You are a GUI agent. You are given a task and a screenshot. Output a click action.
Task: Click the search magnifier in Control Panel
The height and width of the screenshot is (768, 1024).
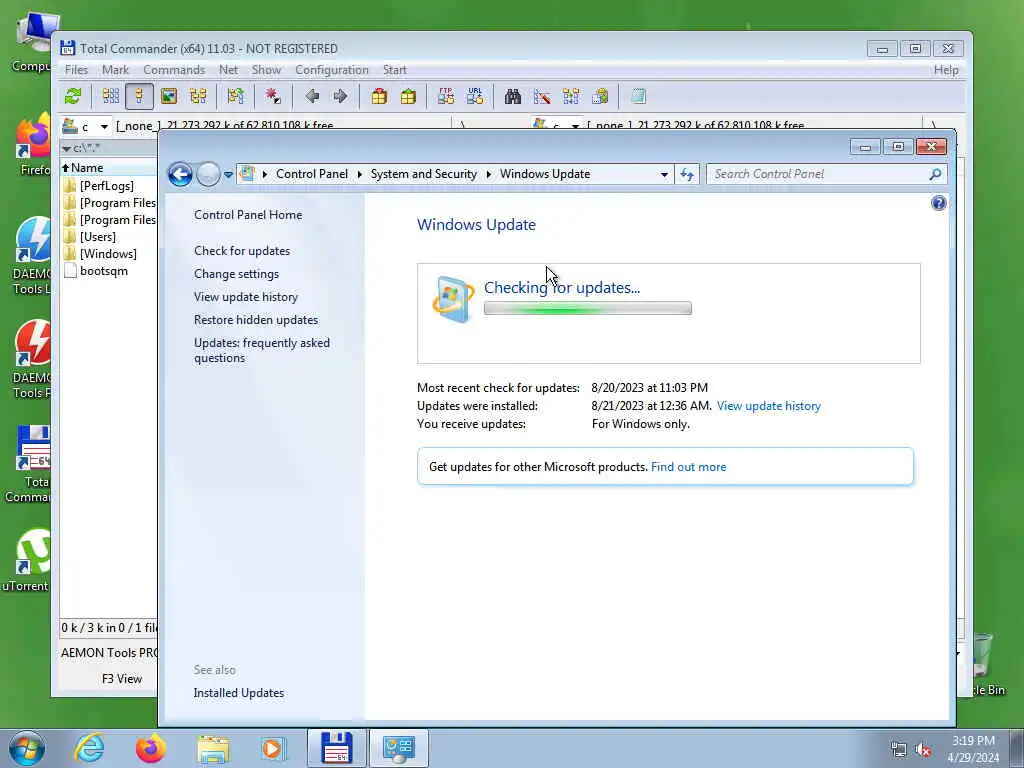[935, 174]
